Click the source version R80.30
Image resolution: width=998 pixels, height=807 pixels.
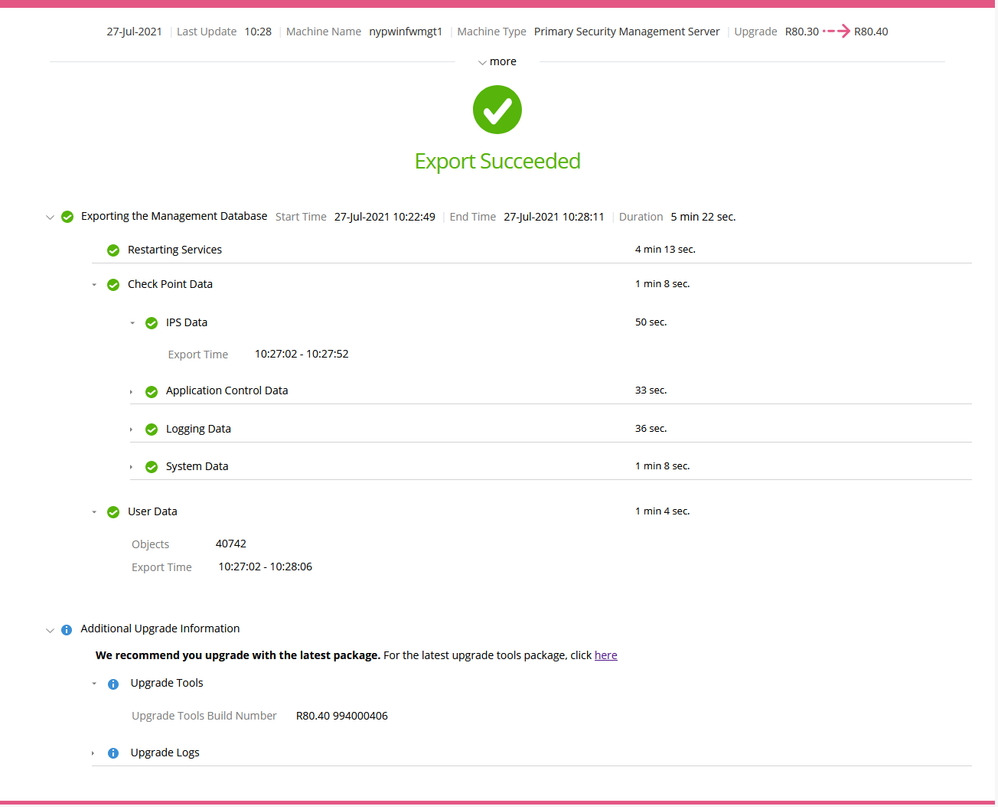(801, 31)
